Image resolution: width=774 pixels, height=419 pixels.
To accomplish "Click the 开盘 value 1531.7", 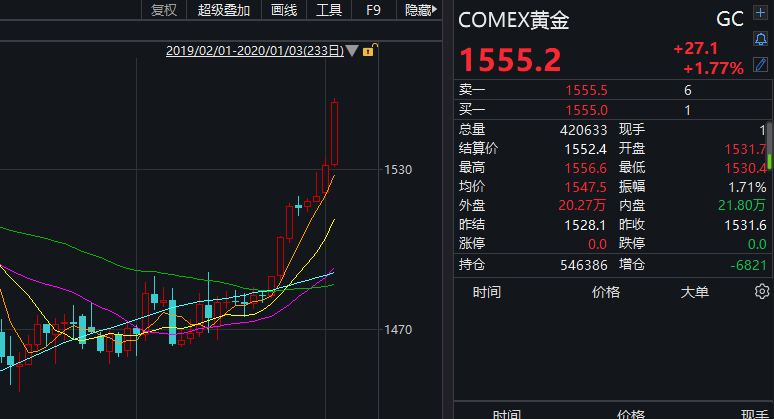I will [x=745, y=149].
